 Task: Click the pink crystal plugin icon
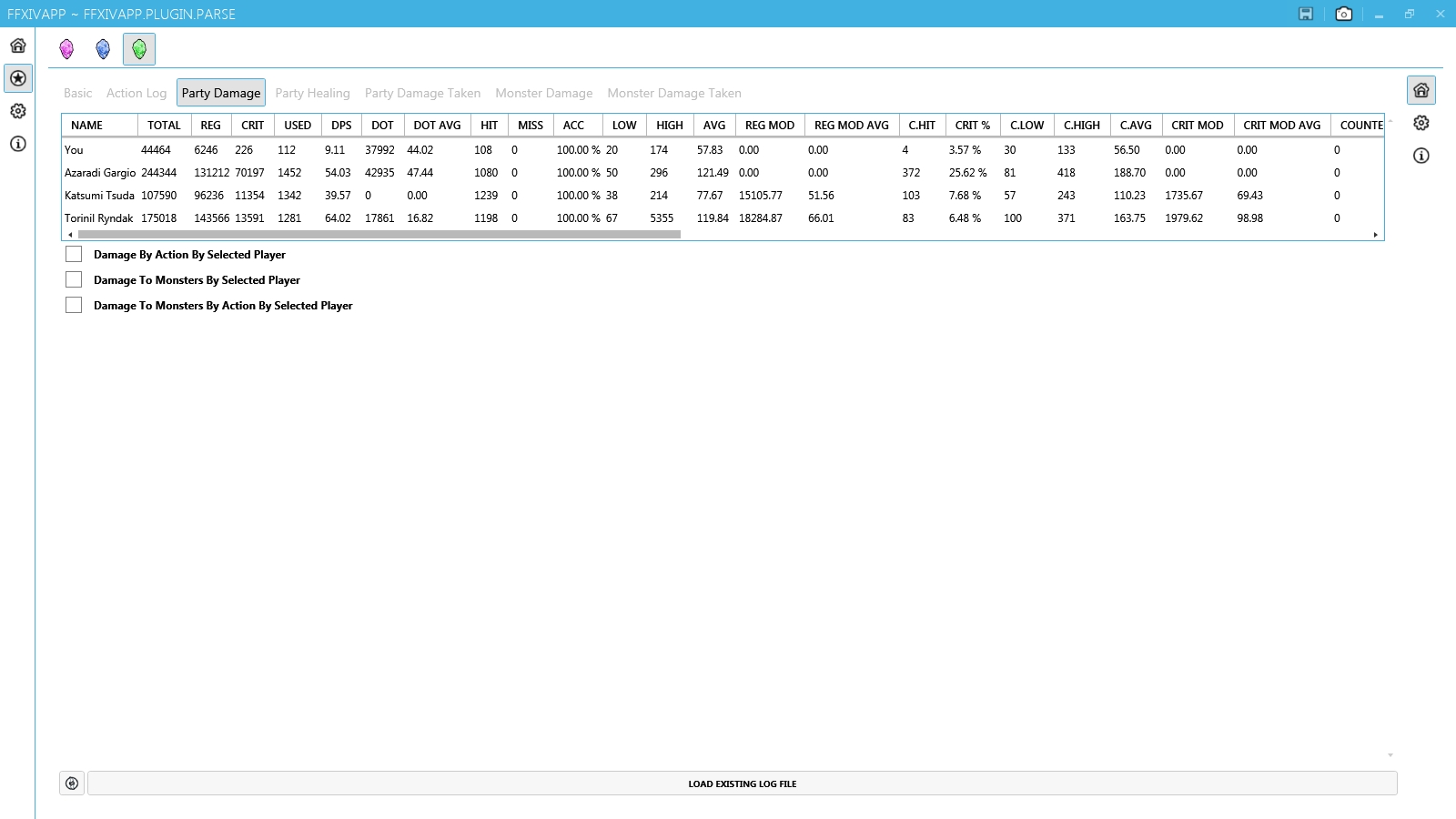tap(66, 49)
